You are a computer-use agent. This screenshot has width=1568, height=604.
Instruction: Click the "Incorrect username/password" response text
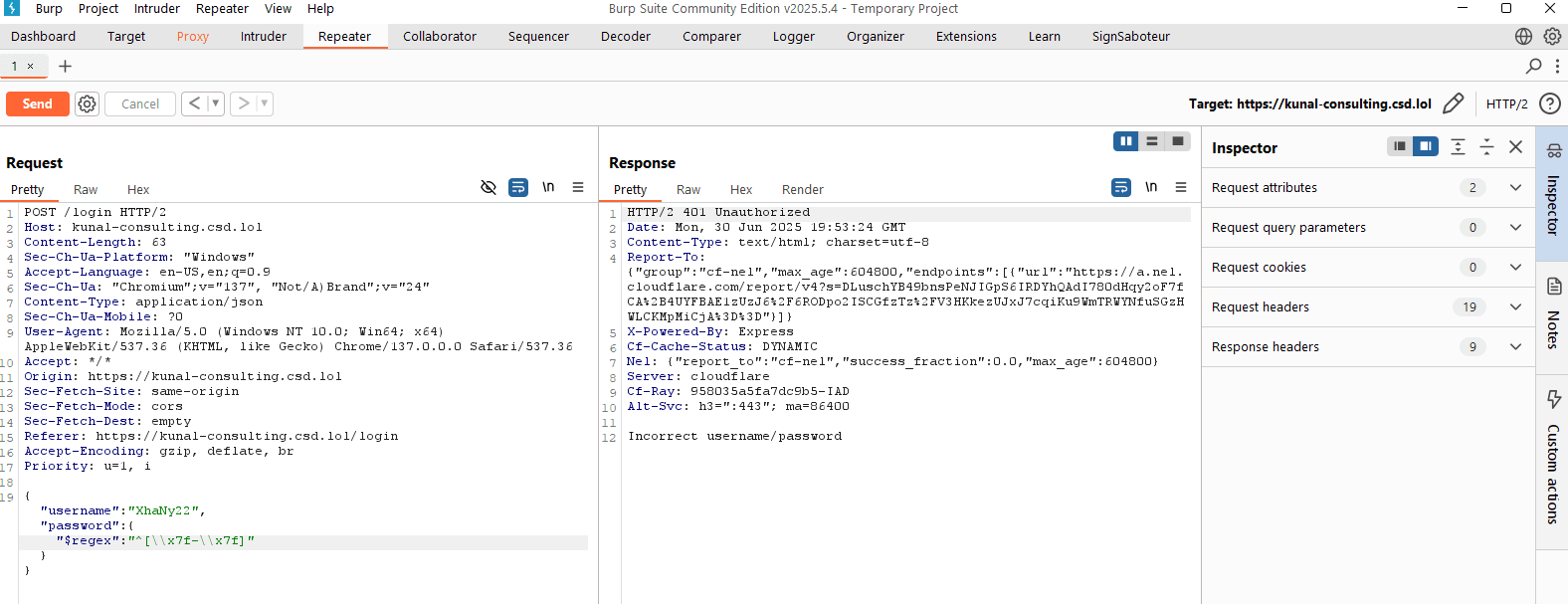coord(734,437)
